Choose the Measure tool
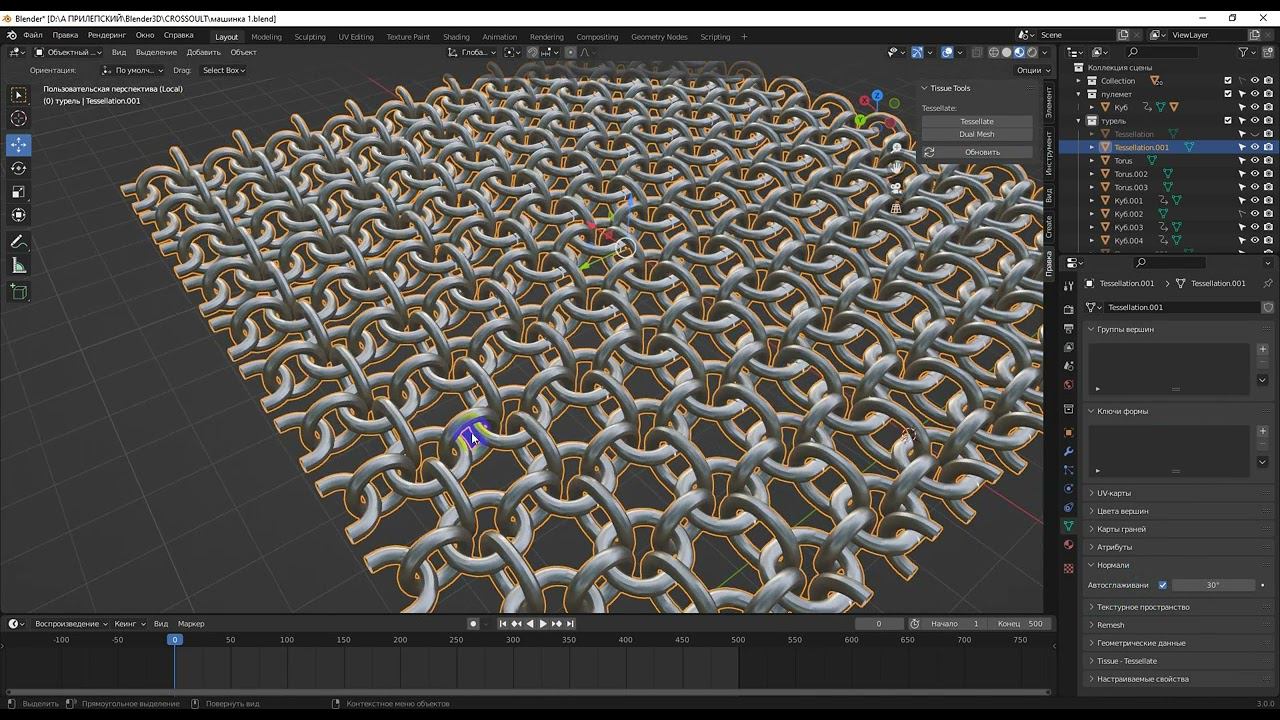The height and width of the screenshot is (720, 1280). click(x=19, y=266)
